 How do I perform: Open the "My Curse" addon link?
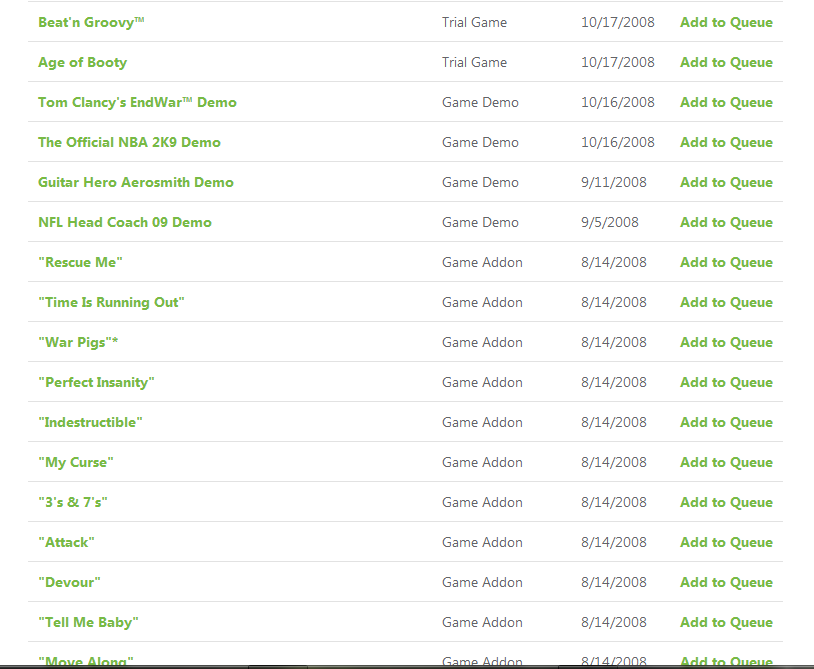[x=75, y=462]
